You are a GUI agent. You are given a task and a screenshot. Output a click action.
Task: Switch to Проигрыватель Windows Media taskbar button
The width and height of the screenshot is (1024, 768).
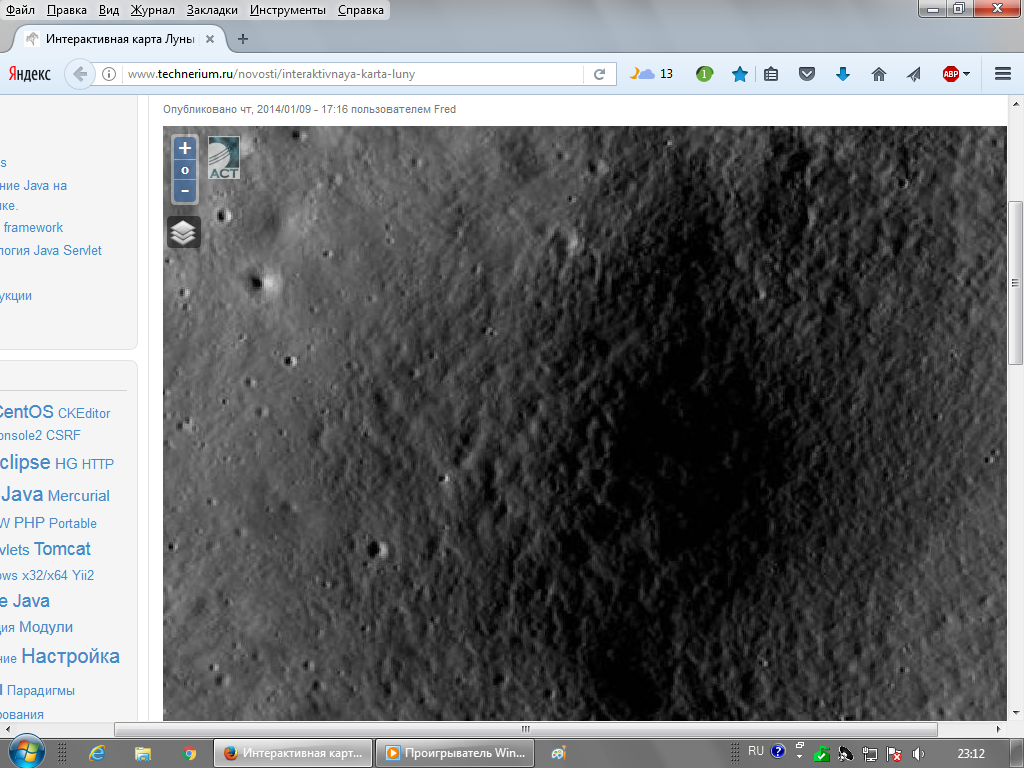click(x=455, y=753)
